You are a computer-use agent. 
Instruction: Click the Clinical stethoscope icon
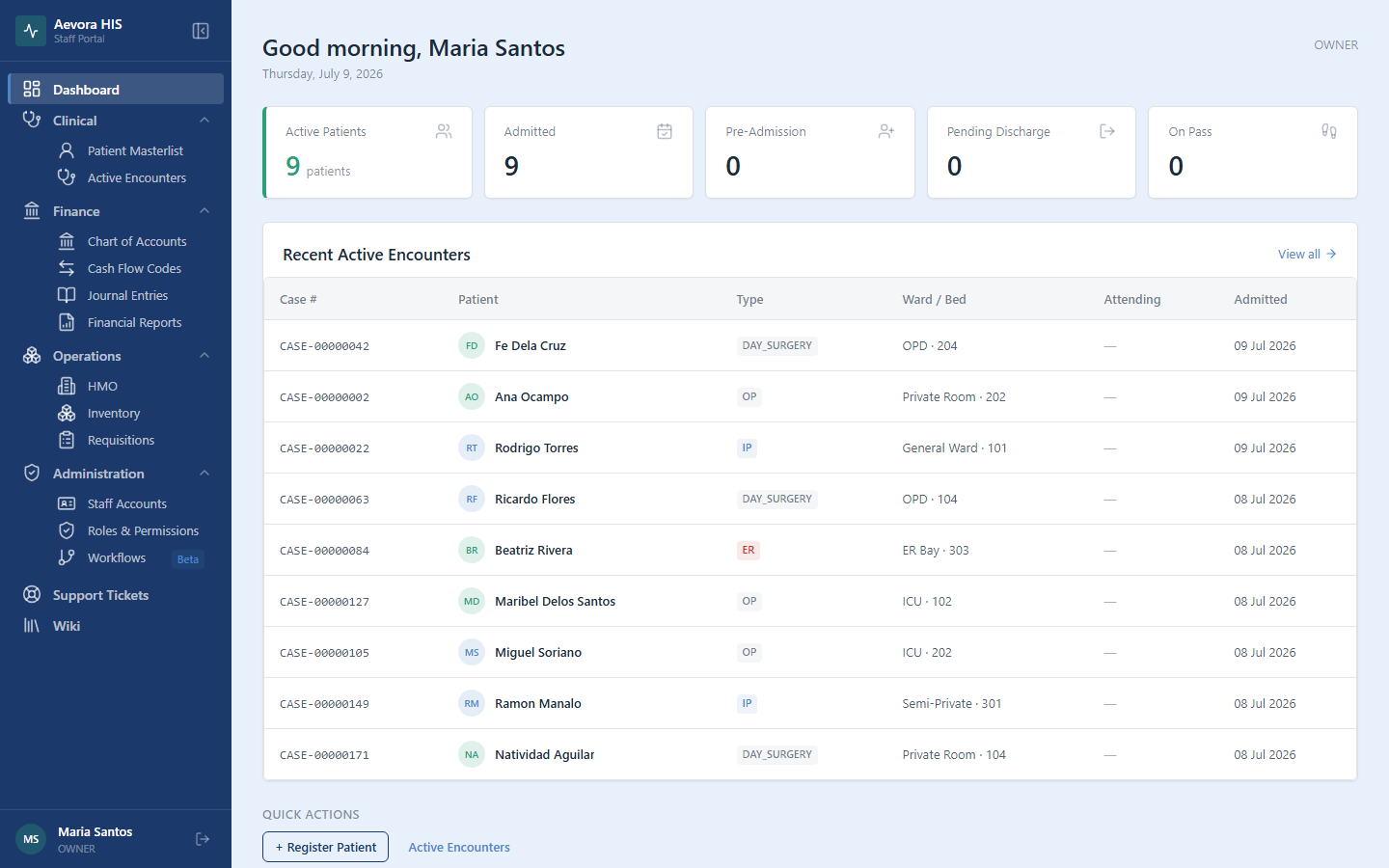tap(32, 120)
